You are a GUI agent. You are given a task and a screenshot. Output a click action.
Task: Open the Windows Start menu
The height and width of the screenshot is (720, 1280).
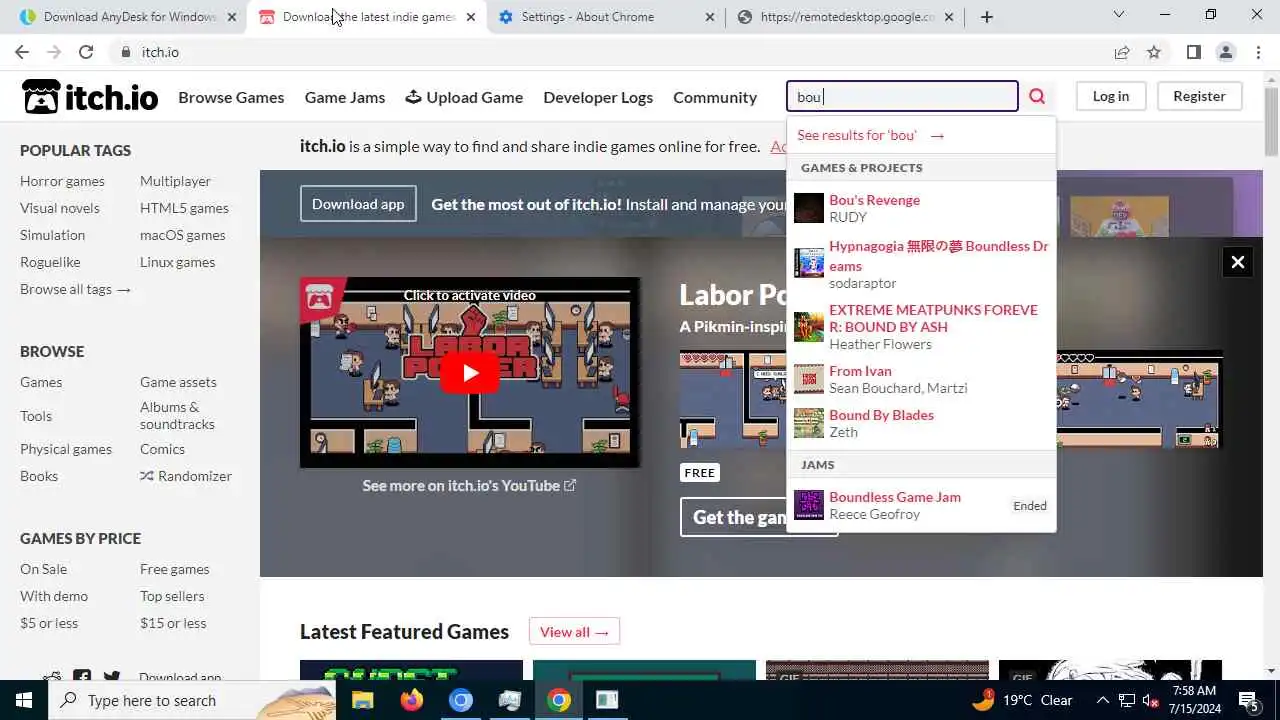pos(24,700)
